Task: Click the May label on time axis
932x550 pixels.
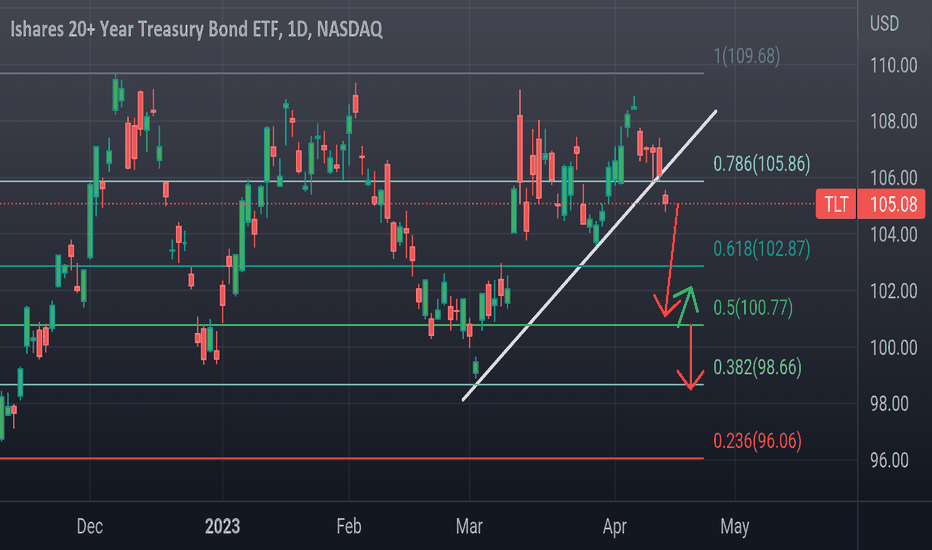Action: 735,526
